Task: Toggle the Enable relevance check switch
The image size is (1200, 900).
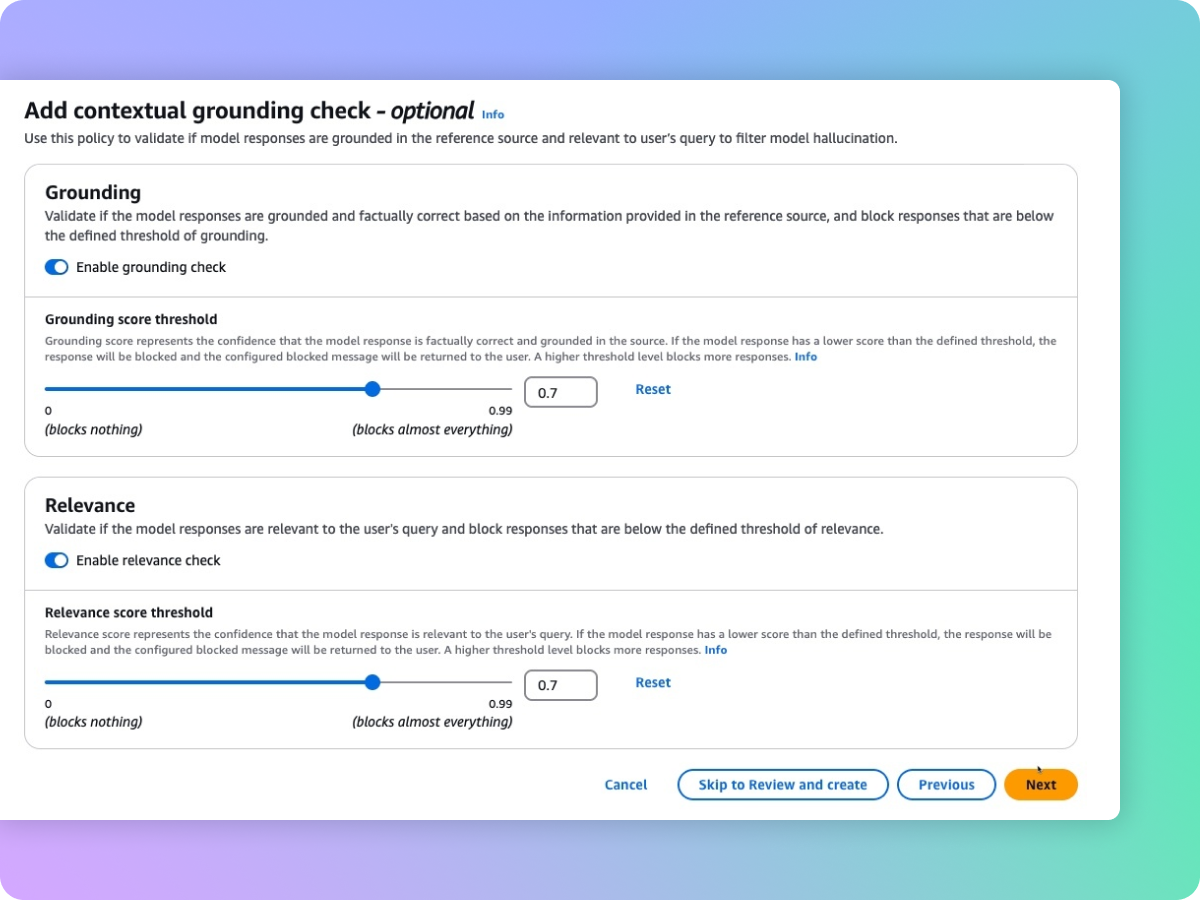Action: (57, 560)
